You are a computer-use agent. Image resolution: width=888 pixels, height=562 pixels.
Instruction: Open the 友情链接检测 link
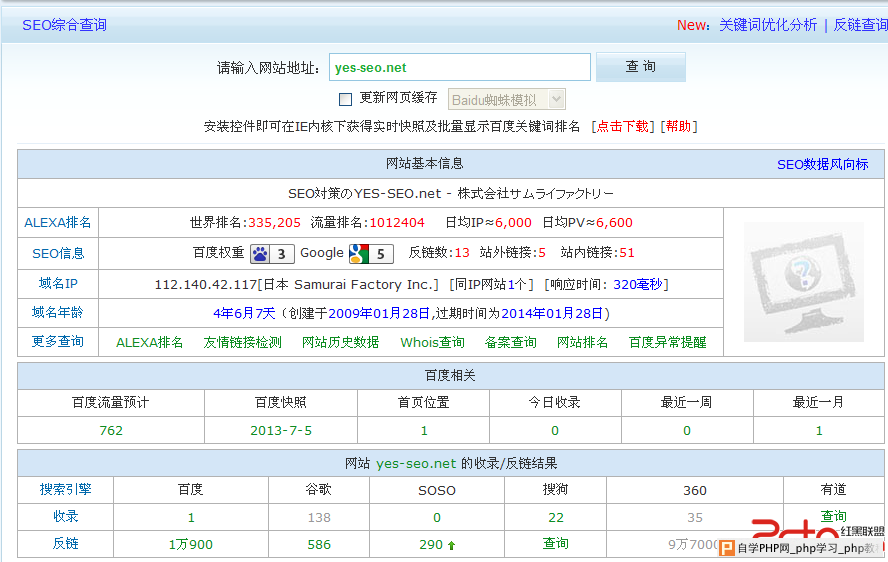pyautogui.click(x=242, y=342)
